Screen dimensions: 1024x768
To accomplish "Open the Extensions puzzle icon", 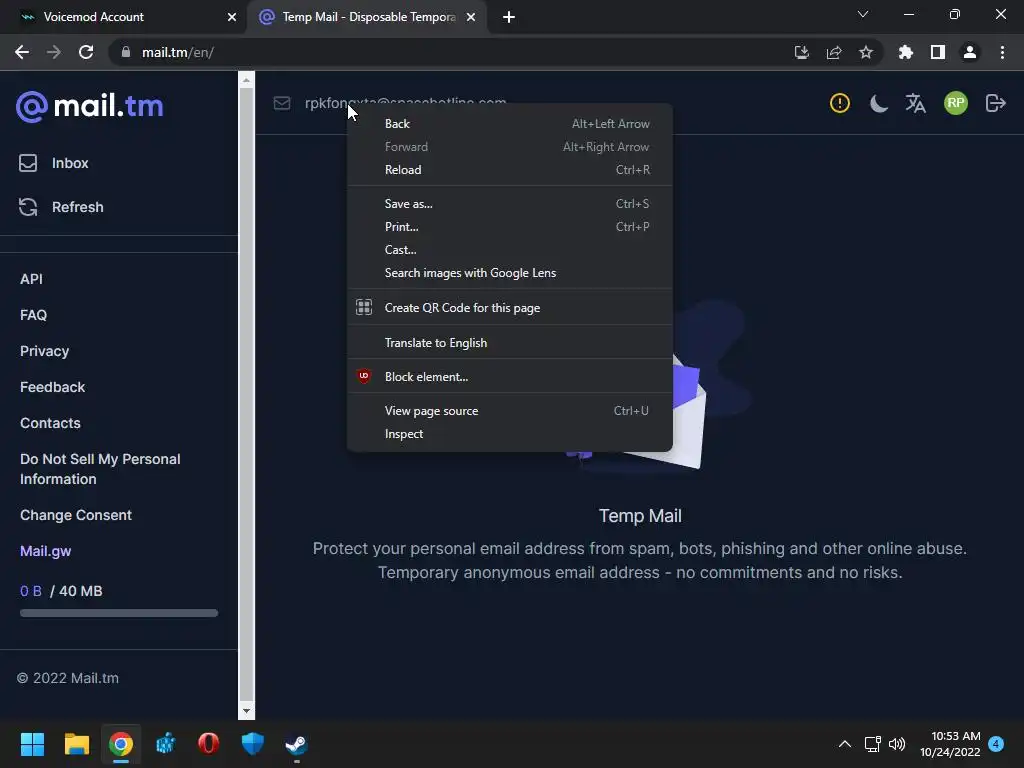I will tap(905, 52).
